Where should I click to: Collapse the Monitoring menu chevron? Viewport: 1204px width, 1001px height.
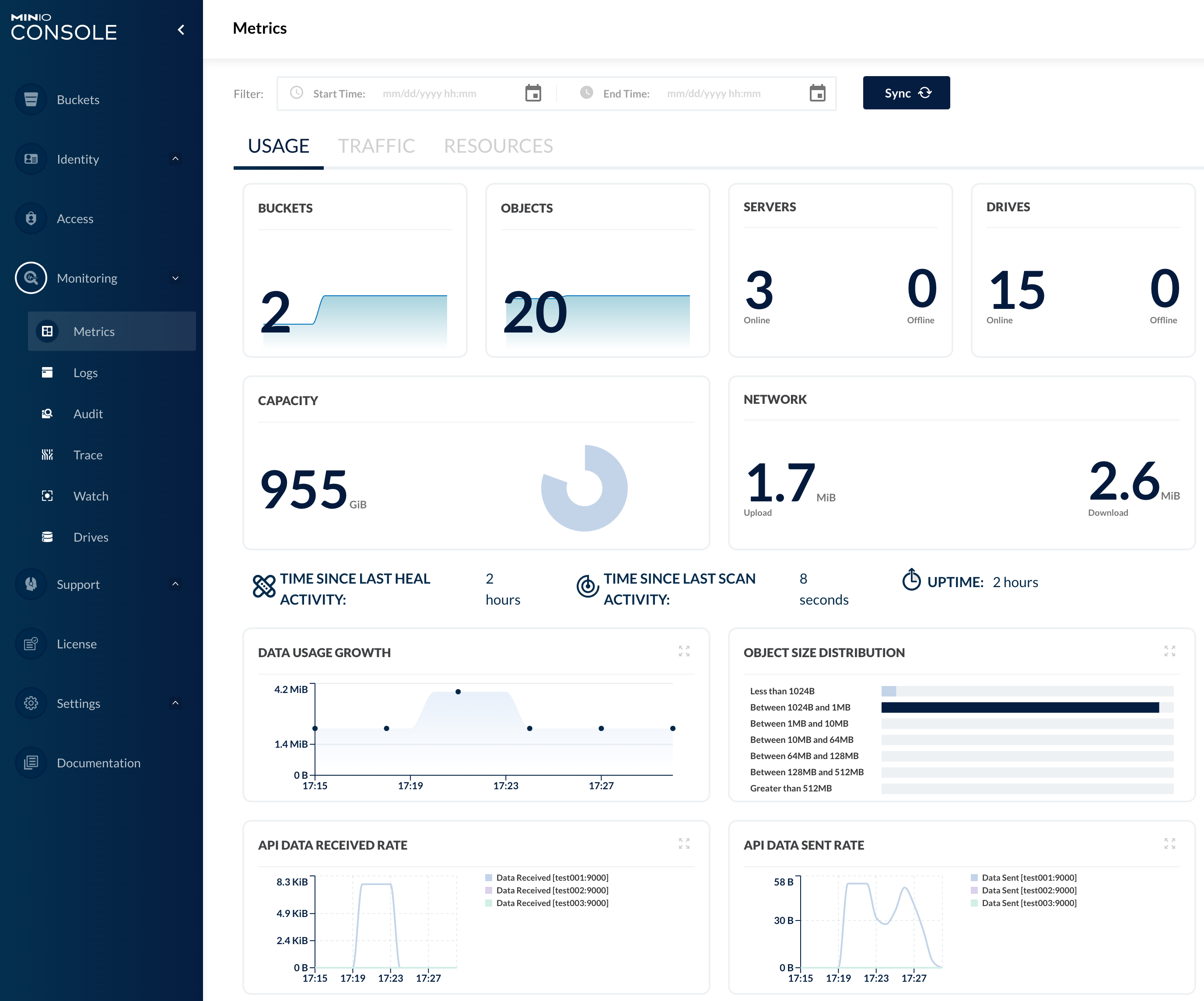(x=175, y=278)
